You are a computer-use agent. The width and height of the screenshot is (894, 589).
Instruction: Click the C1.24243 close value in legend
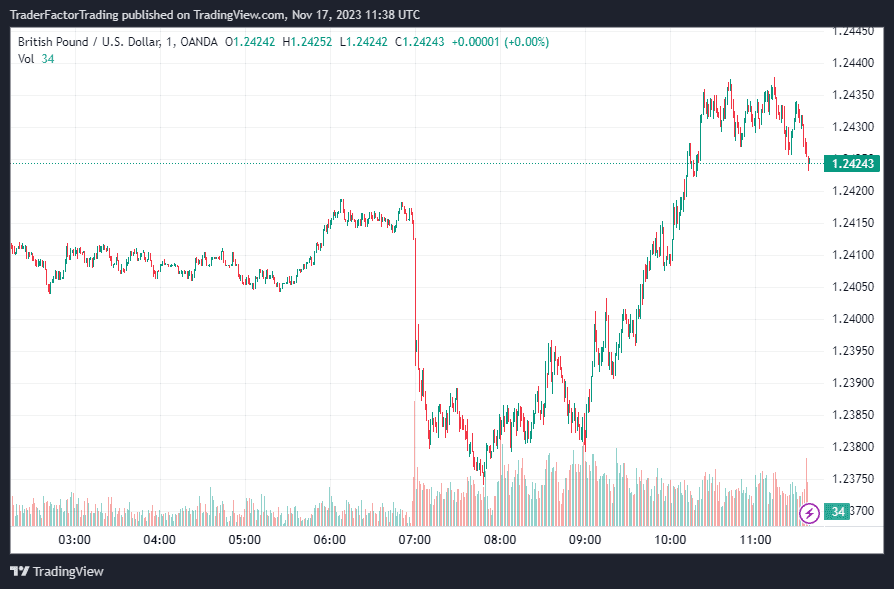click(420, 41)
